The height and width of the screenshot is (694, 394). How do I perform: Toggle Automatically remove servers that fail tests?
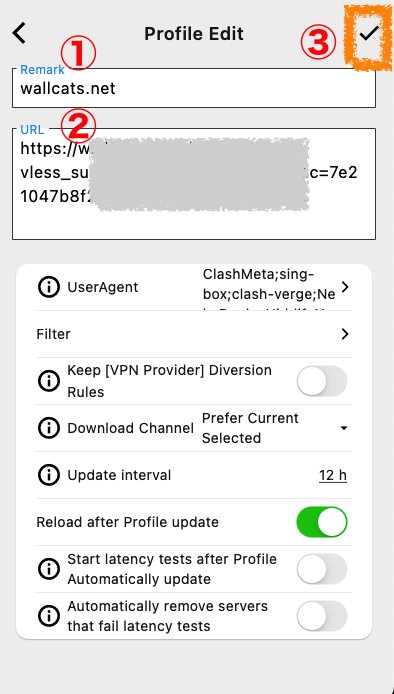(322, 616)
